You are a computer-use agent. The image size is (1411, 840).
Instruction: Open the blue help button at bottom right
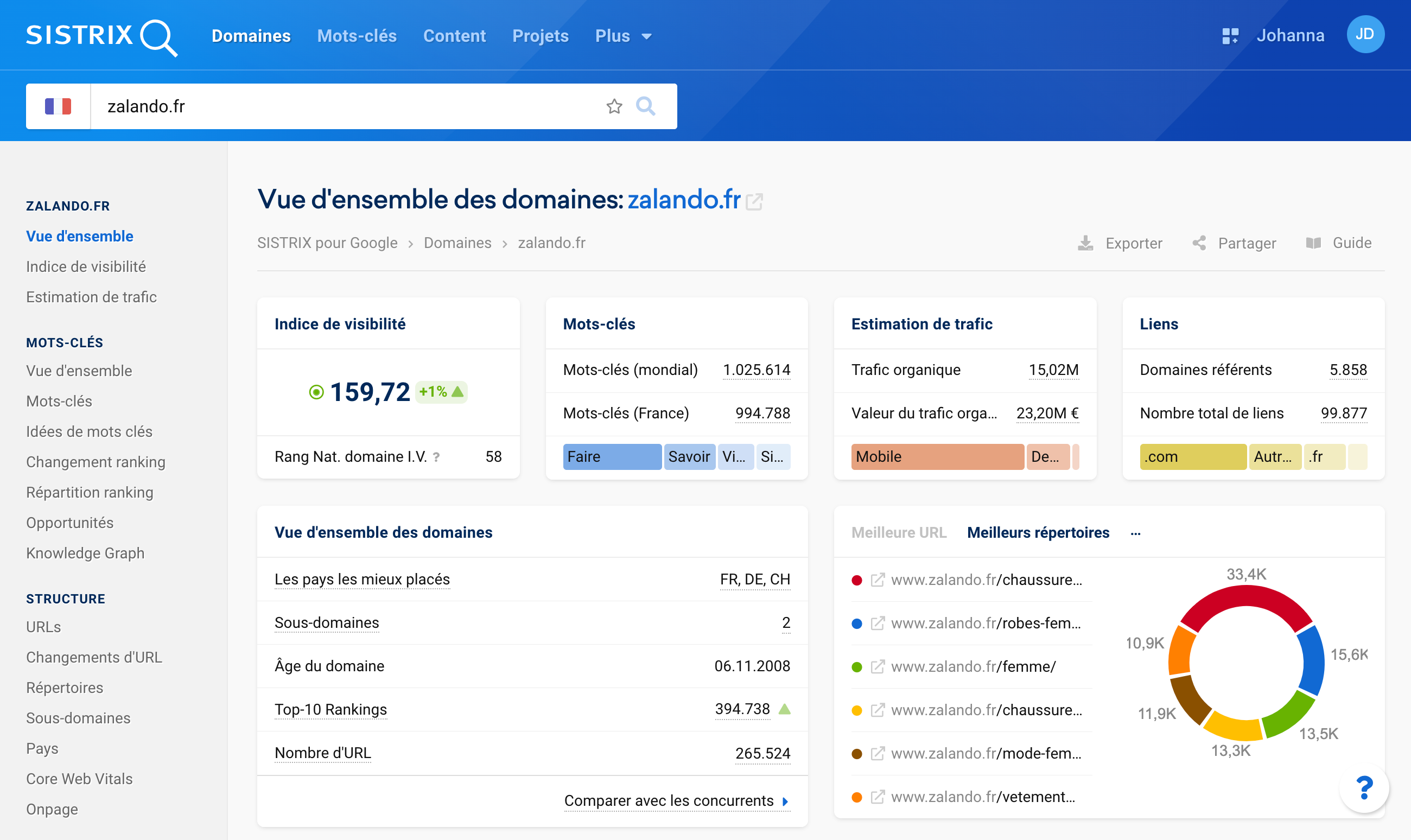1364,787
